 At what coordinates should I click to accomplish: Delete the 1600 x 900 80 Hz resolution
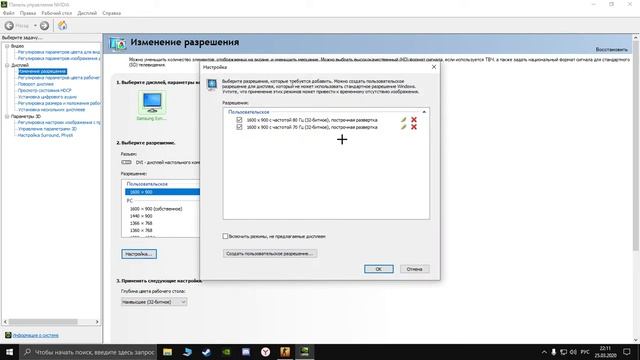point(414,120)
